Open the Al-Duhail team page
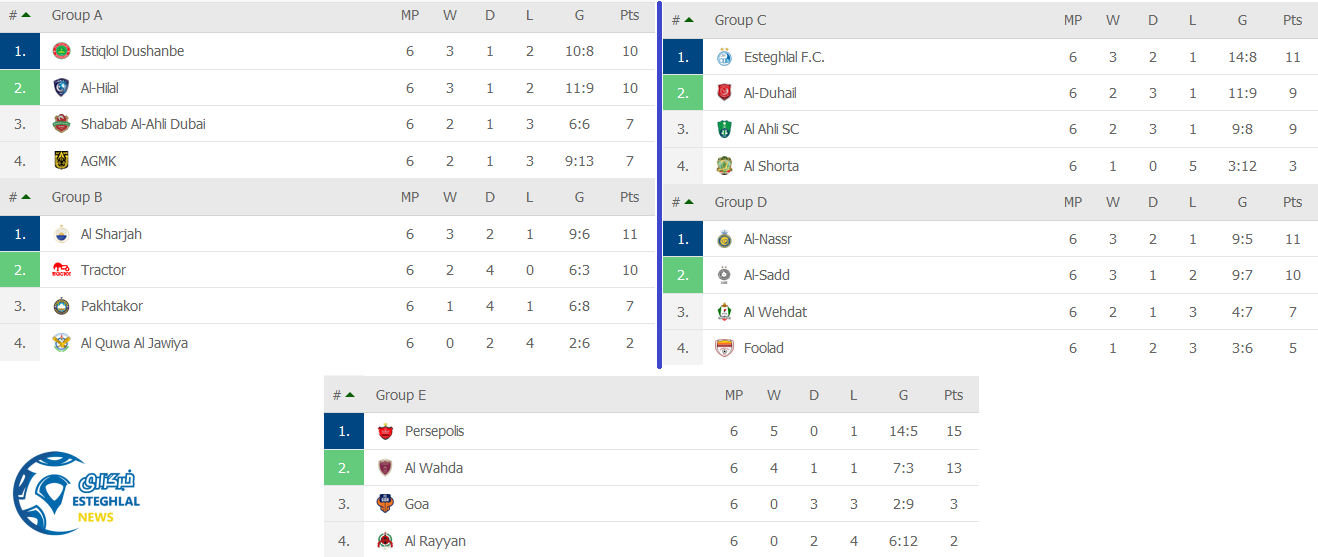The height and width of the screenshot is (557, 1318). [770, 93]
